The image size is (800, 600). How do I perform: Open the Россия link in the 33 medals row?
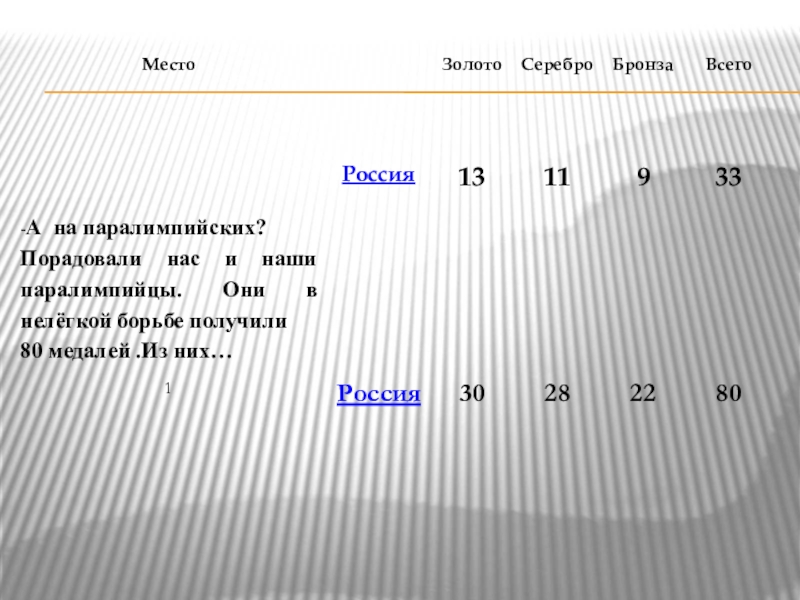(x=378, y=174)
